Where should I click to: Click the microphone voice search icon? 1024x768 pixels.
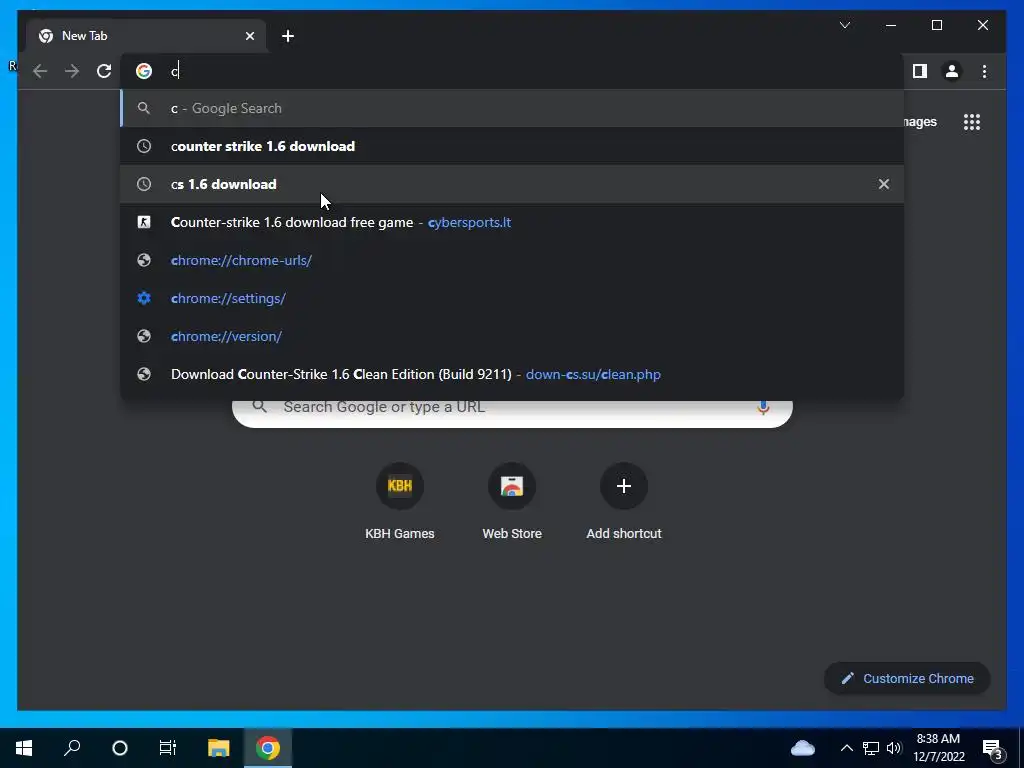763,408
